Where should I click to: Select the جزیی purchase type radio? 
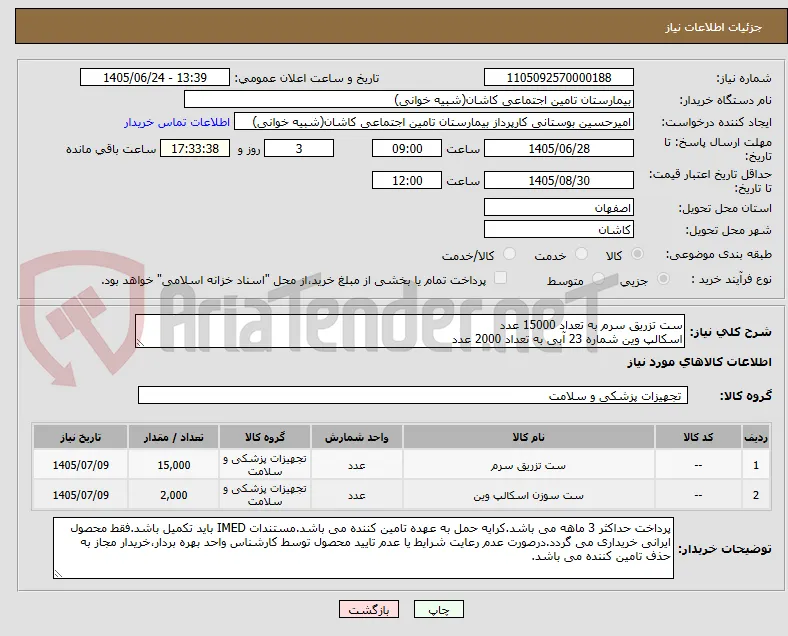point(663,279)
